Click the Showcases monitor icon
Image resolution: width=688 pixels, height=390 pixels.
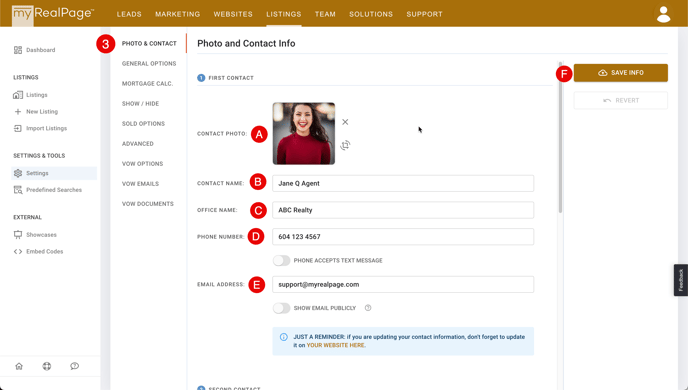pyautogui.click(x=18, y=235)
